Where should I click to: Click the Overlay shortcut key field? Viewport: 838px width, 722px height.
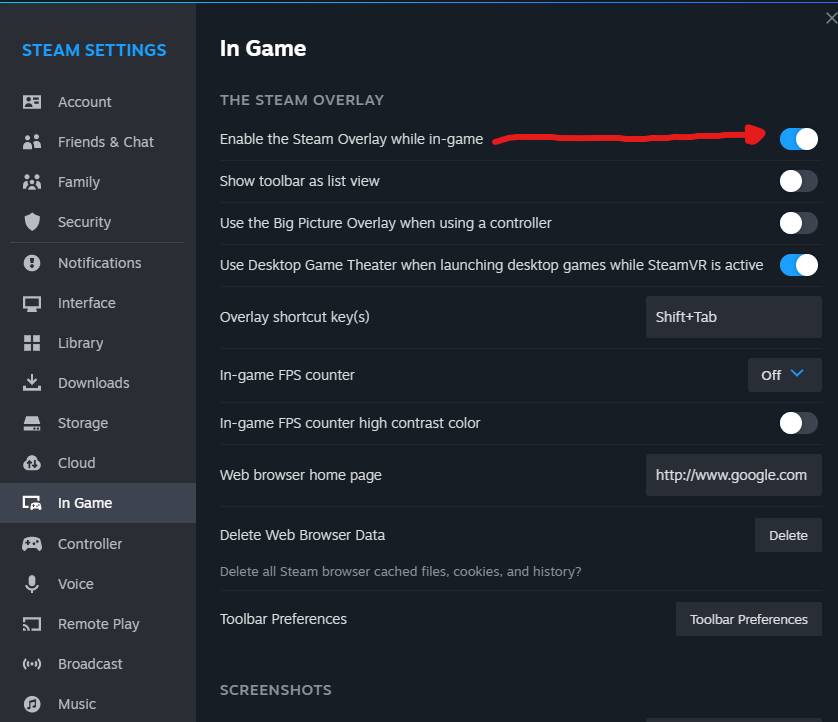point(733,317)
